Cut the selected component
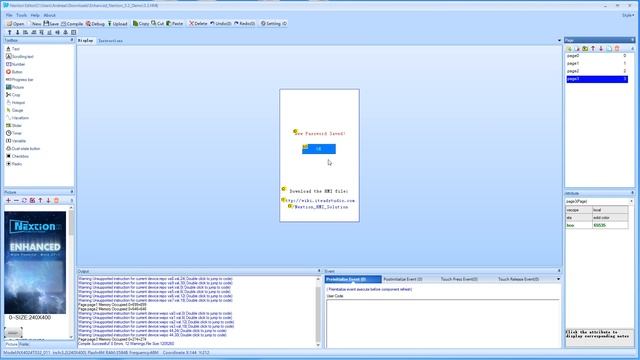The image size is (640, 360). pos(158,24)
